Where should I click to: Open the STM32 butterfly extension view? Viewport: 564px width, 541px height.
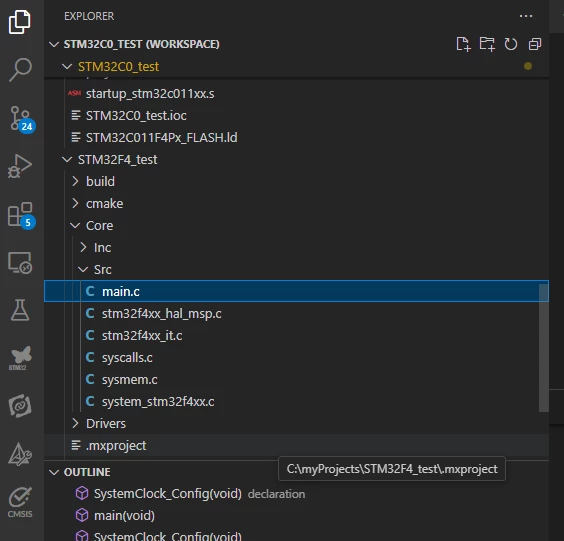pos(20,358)
